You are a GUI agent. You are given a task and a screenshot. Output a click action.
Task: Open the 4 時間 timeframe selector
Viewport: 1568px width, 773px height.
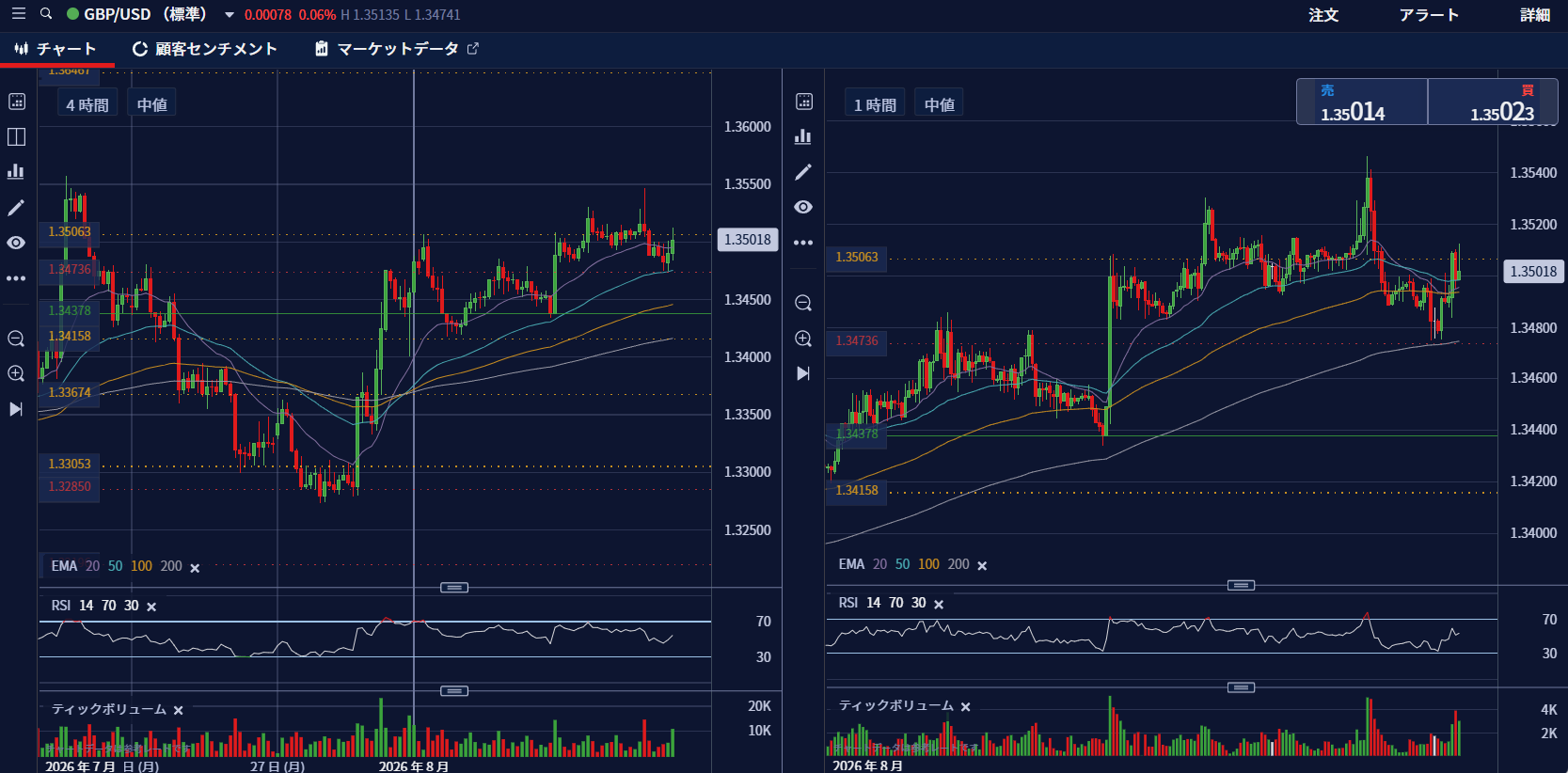[87, 104]
